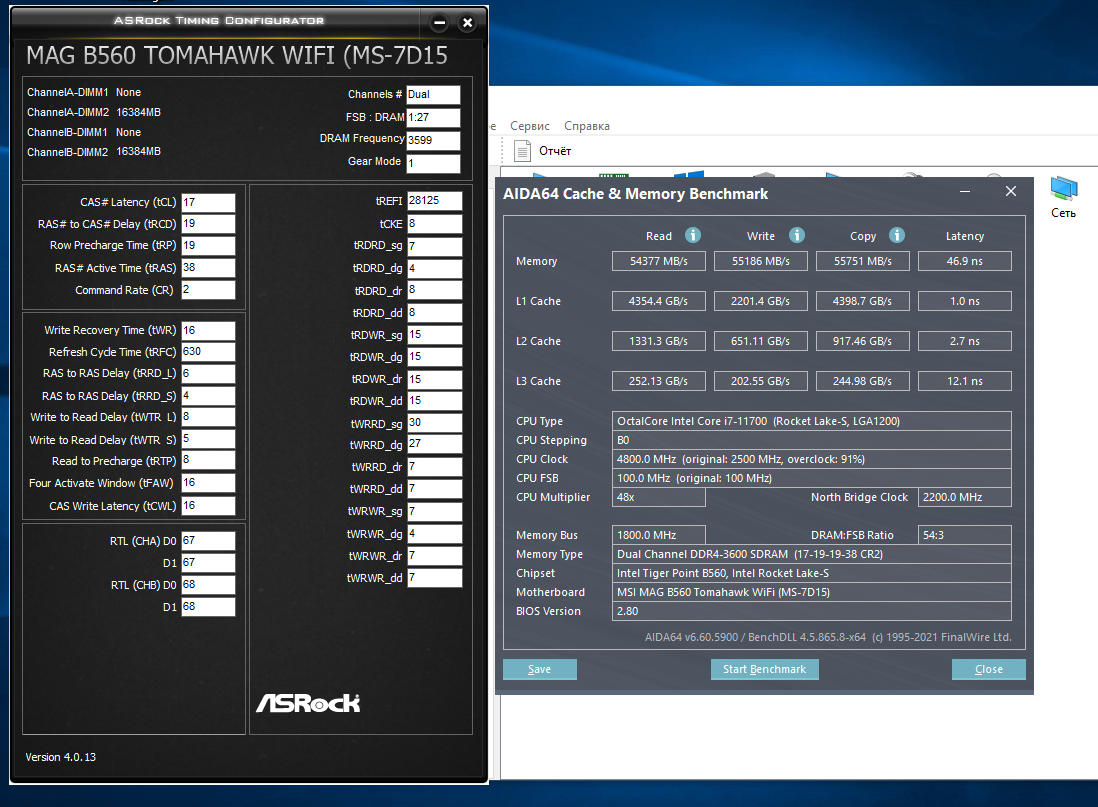Screen dimensions: 1098x807
Task: Click the tWRRD_dg value field
Action: tap(435, 444)
